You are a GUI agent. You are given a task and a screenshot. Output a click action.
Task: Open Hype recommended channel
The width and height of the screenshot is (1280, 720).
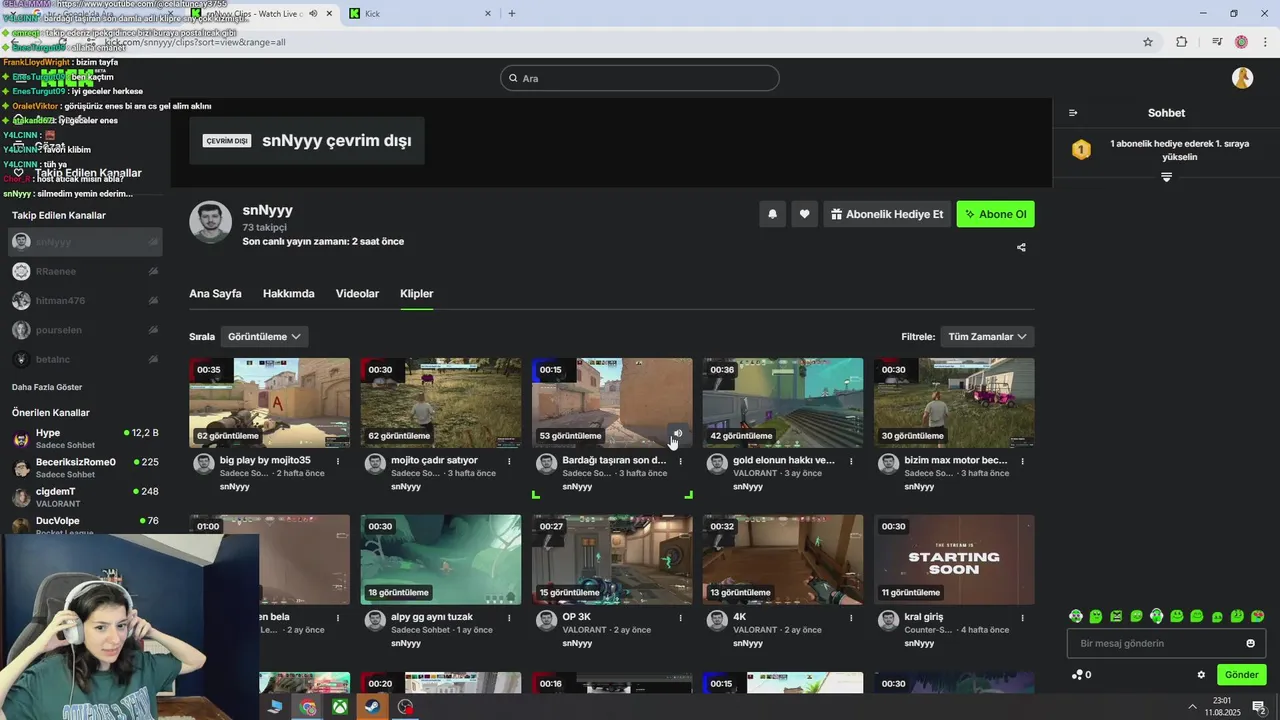click(86, 438)
